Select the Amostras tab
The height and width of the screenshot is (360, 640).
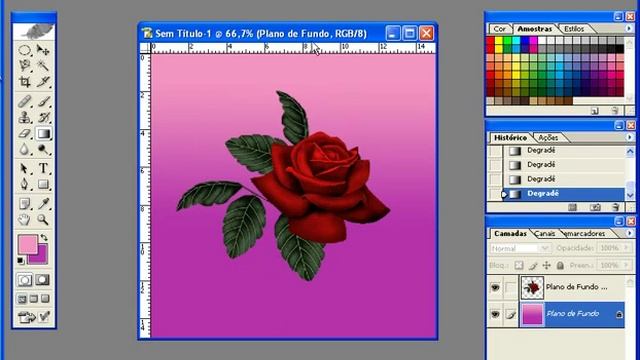534,29
